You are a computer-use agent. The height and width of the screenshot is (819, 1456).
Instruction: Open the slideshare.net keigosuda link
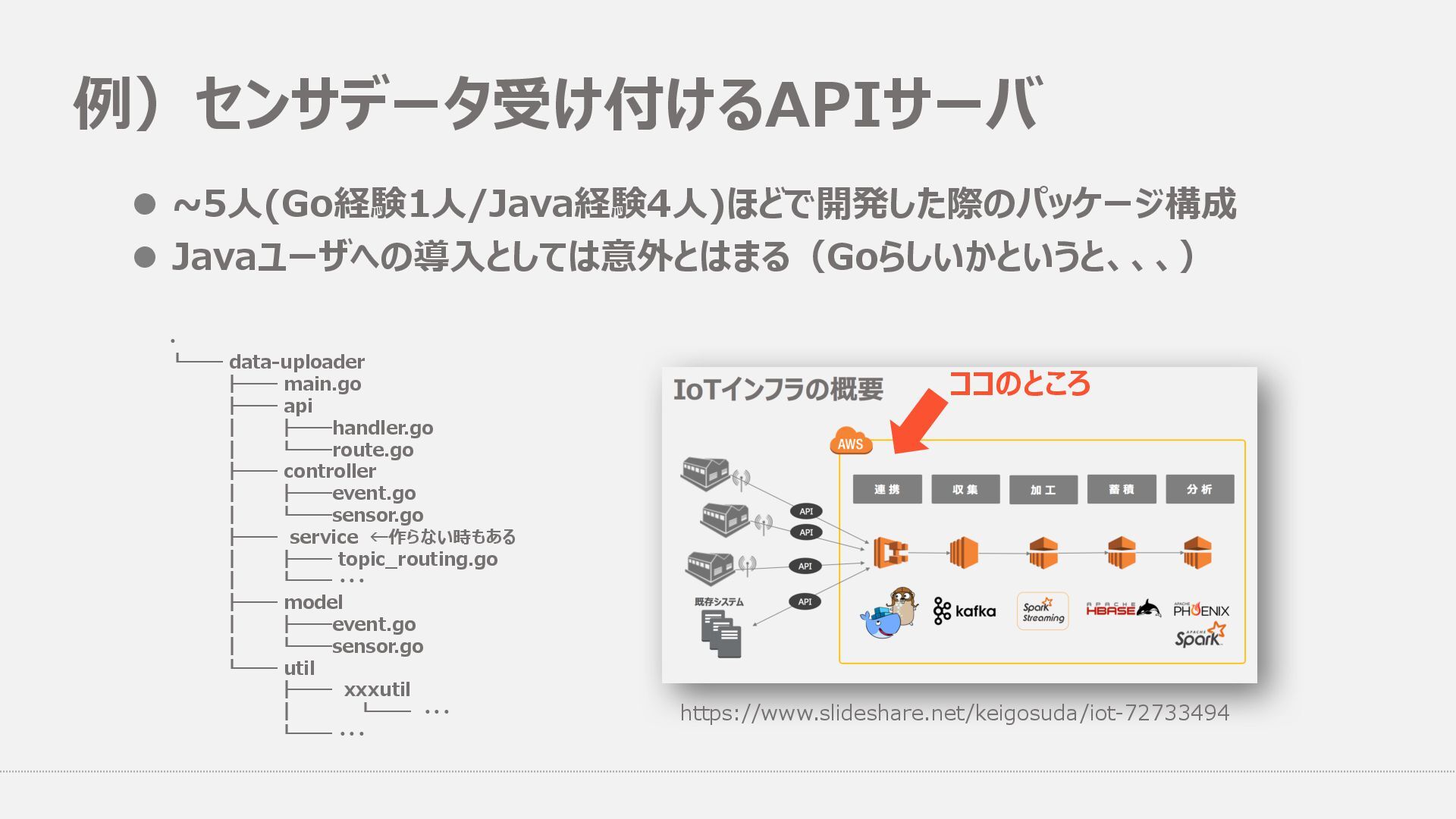coord(954,713)
